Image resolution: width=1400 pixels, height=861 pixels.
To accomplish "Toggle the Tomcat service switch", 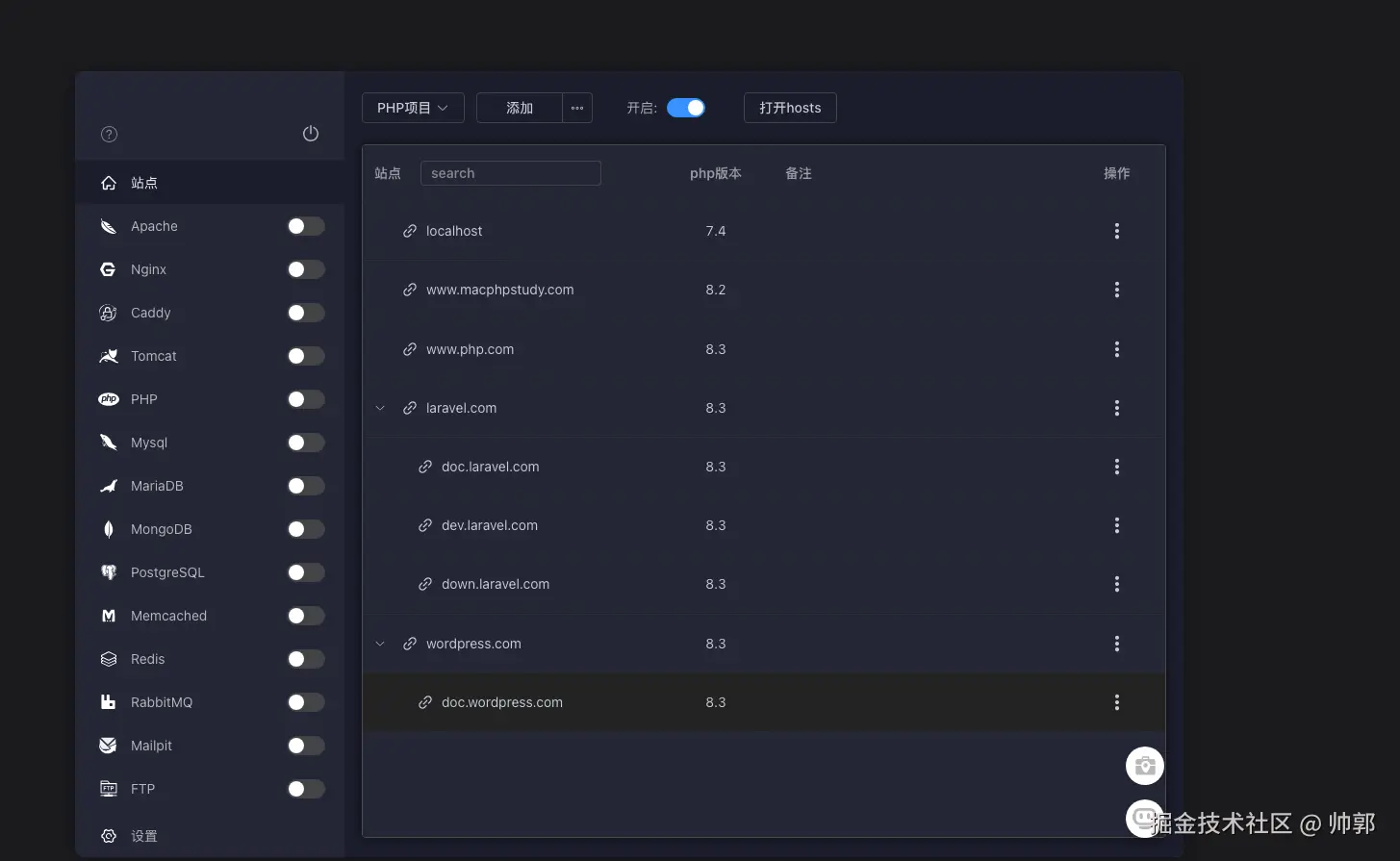I will pyautogui.click(x=306, y=356).
